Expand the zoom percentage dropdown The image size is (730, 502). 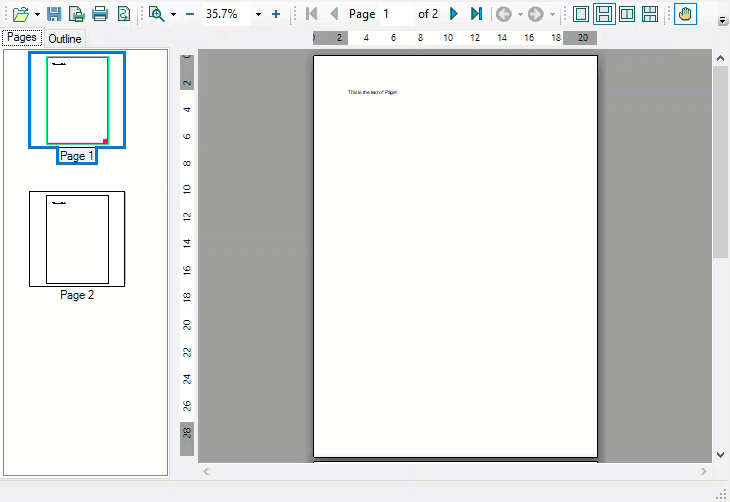pos(258,14)
